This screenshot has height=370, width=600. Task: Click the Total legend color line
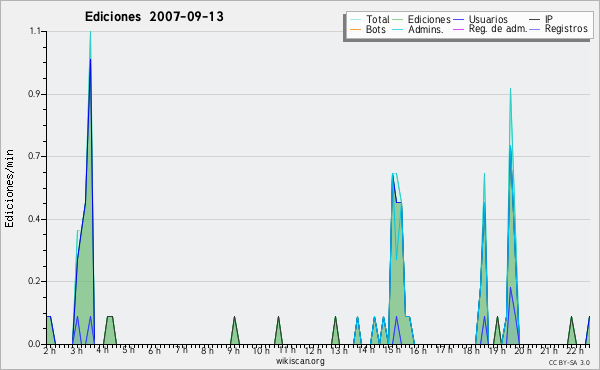(355, 20)
